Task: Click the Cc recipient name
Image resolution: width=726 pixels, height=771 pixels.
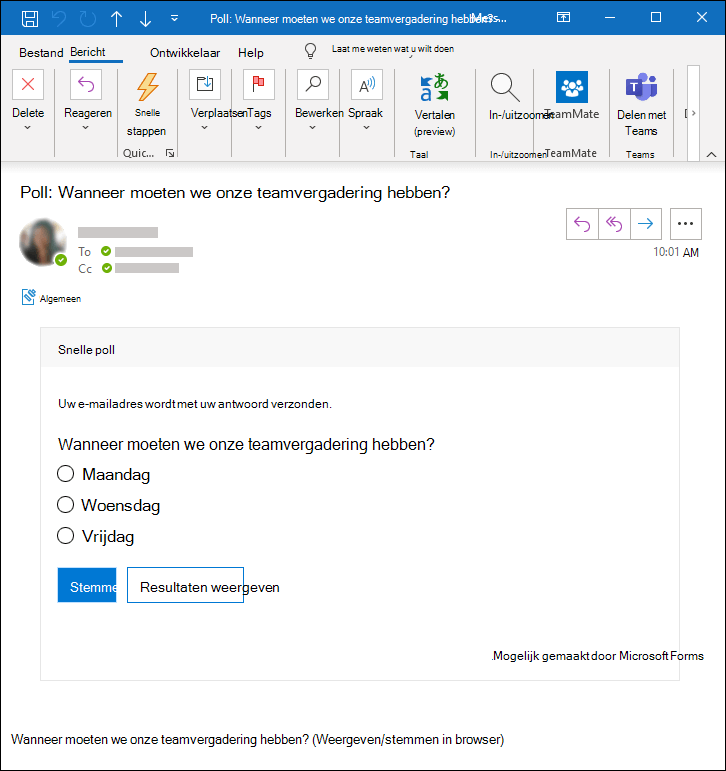Action: coord(147,268)
